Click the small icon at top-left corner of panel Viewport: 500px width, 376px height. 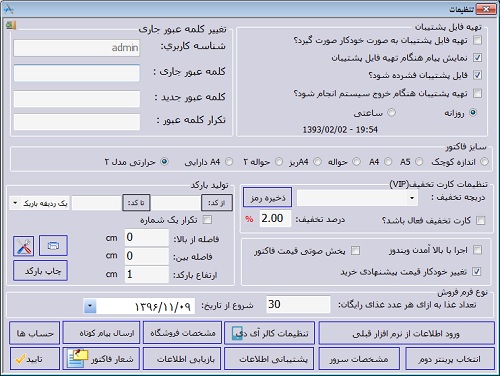[11, 25]
